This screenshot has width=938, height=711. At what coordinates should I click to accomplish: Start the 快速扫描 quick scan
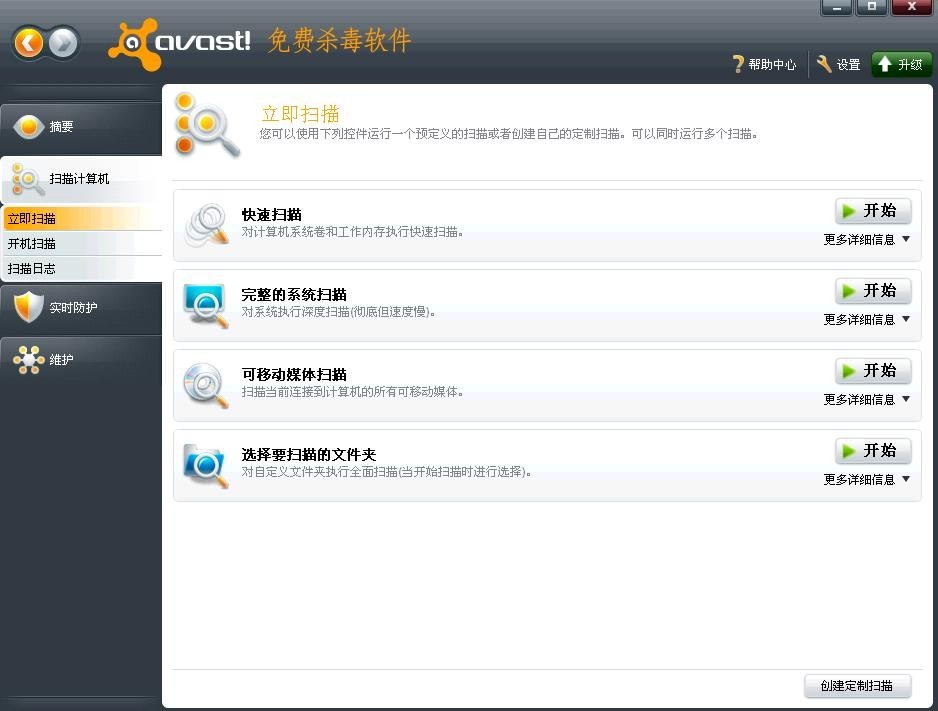[x=873, y=210]
